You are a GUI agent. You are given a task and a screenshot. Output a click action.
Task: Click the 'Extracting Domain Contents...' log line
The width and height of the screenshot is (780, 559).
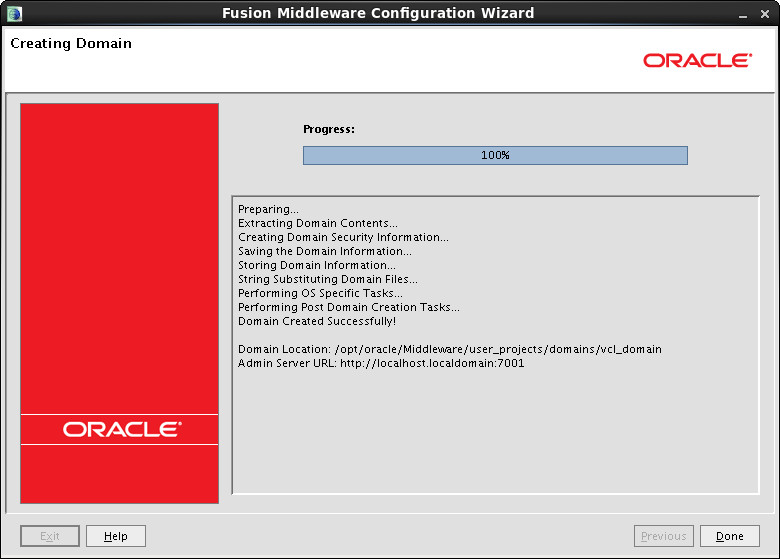318,223
